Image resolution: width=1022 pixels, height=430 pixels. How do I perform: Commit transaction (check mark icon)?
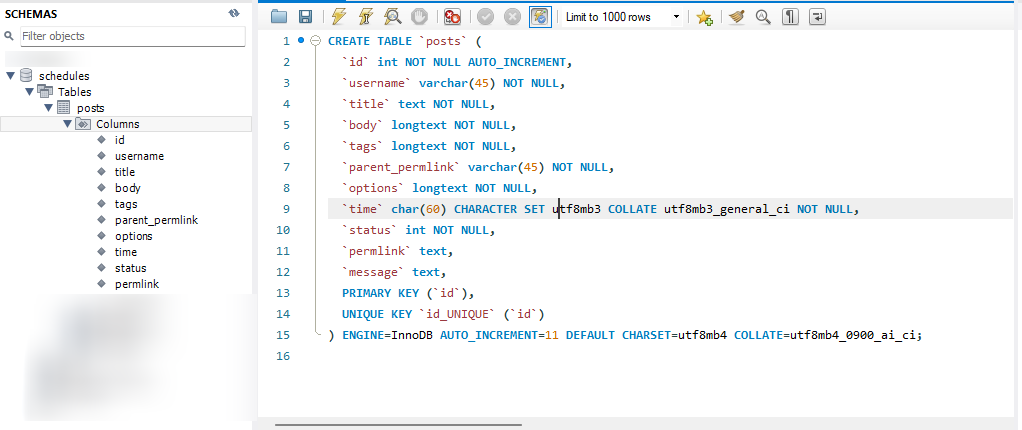[486, 17]
